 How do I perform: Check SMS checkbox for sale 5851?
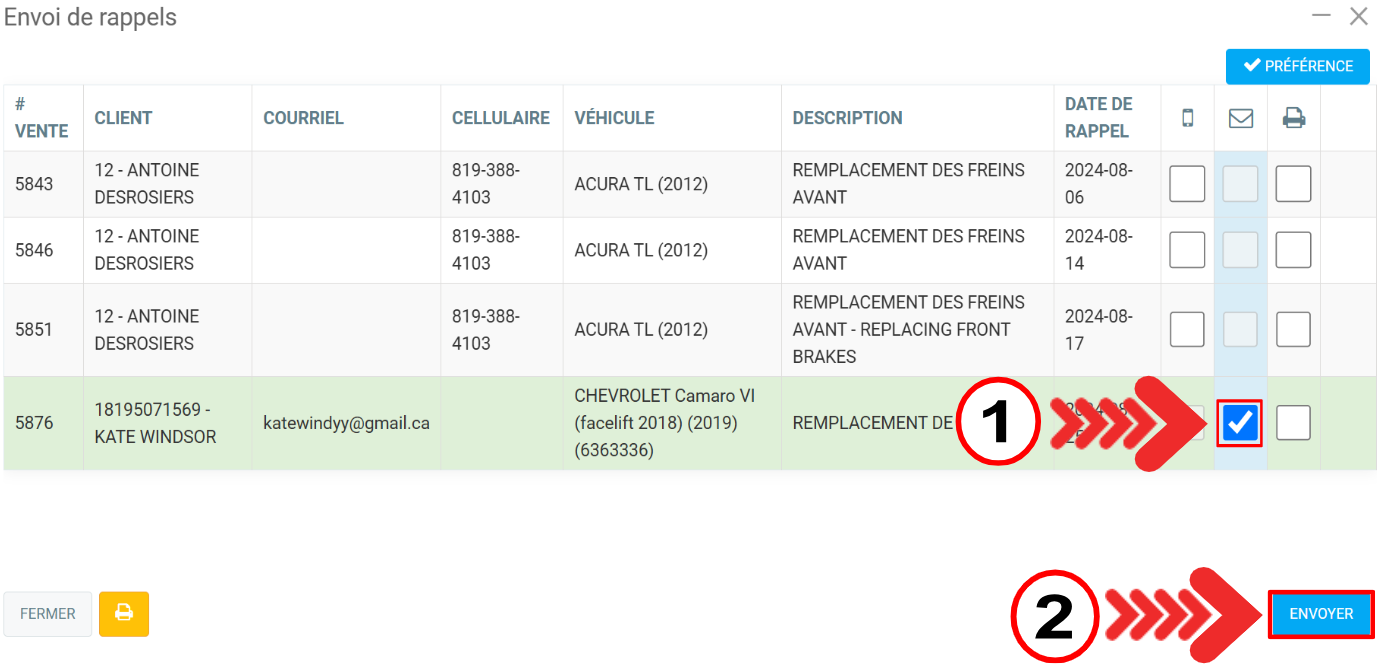pos(1187,329)
